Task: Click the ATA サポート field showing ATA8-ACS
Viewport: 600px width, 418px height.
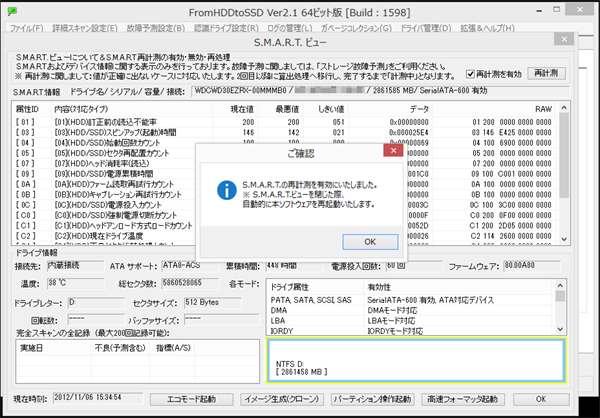Action: [x=190, y=266]
